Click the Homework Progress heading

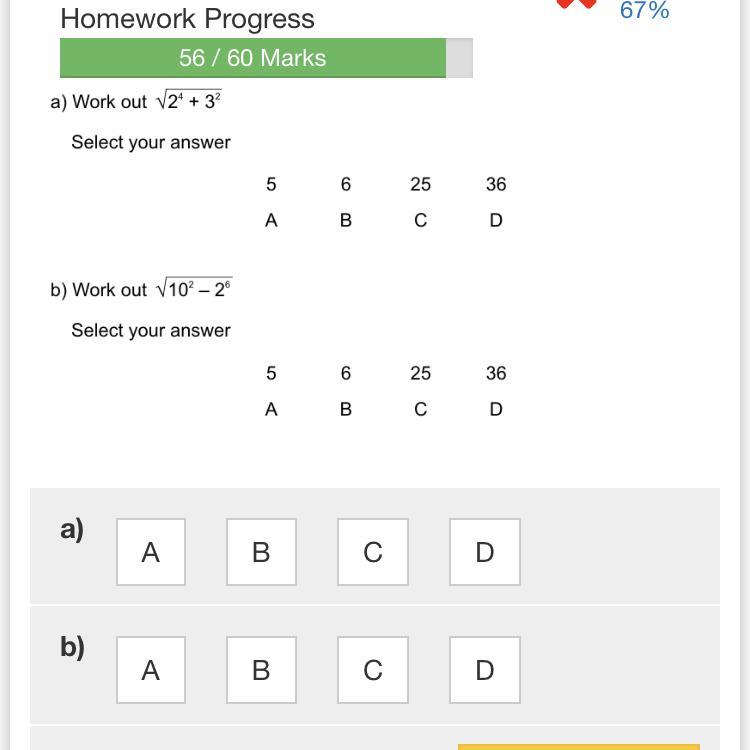(188, 19)
